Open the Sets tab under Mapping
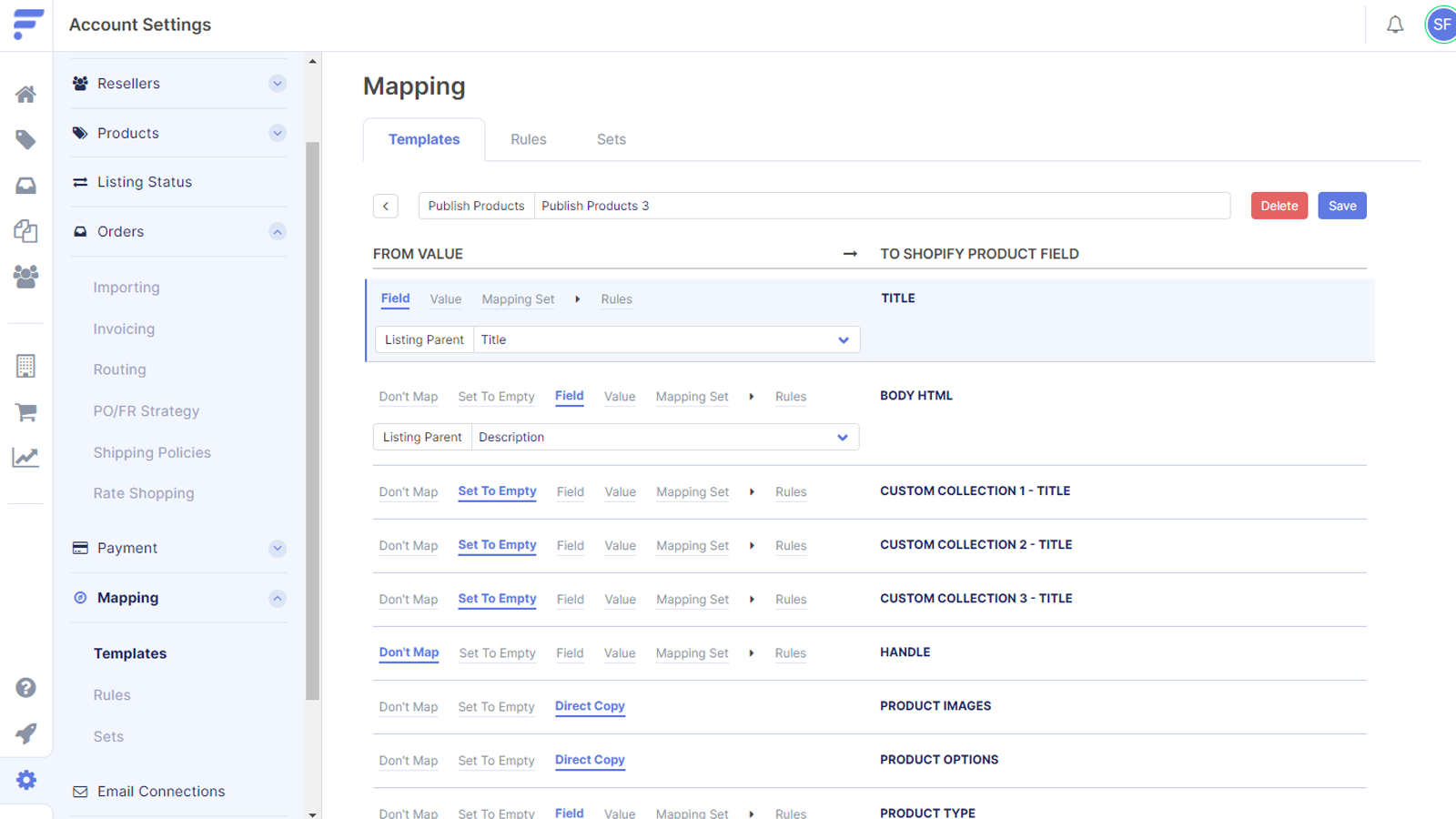Image resolution: width=1456 pixels, height=819 pixels. tap(611, 139)
